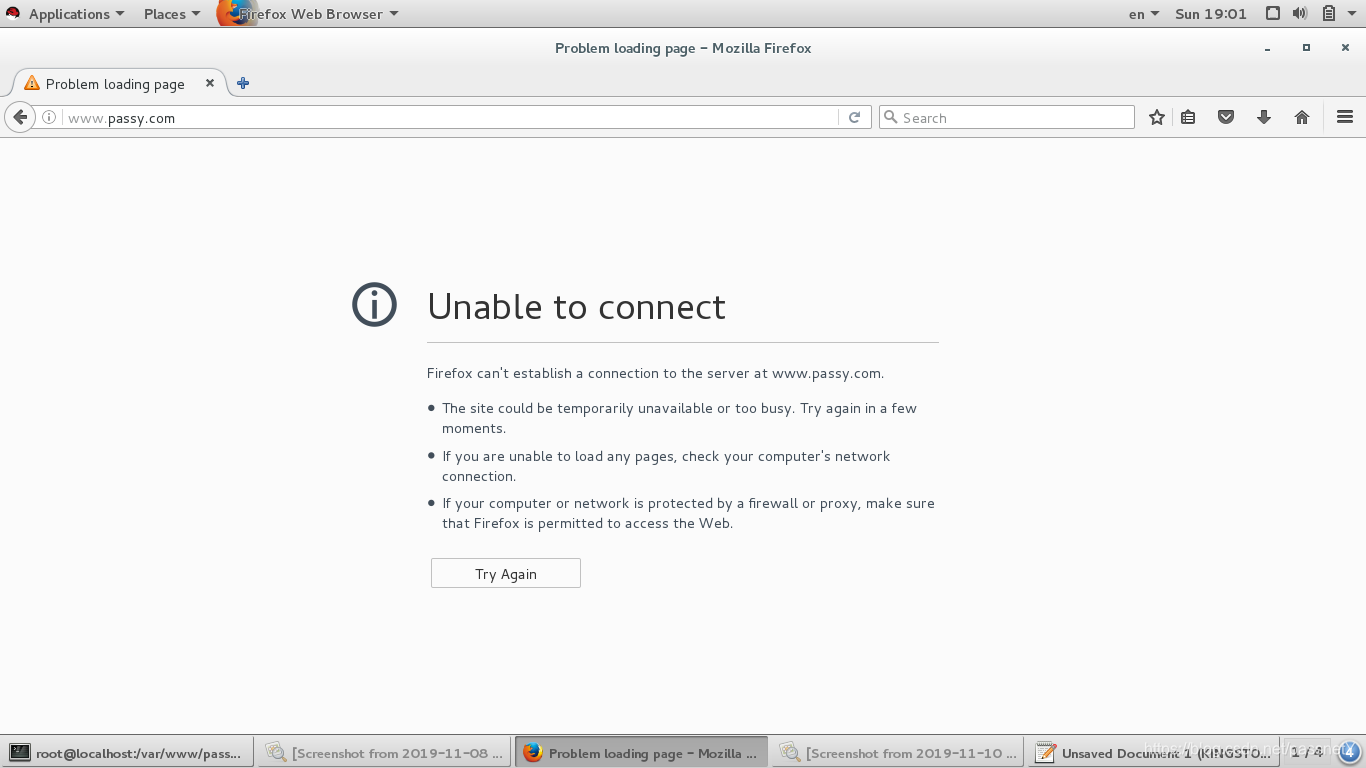Open Screenshot from 2019-11-10 window in taskbar

(898, 753)
